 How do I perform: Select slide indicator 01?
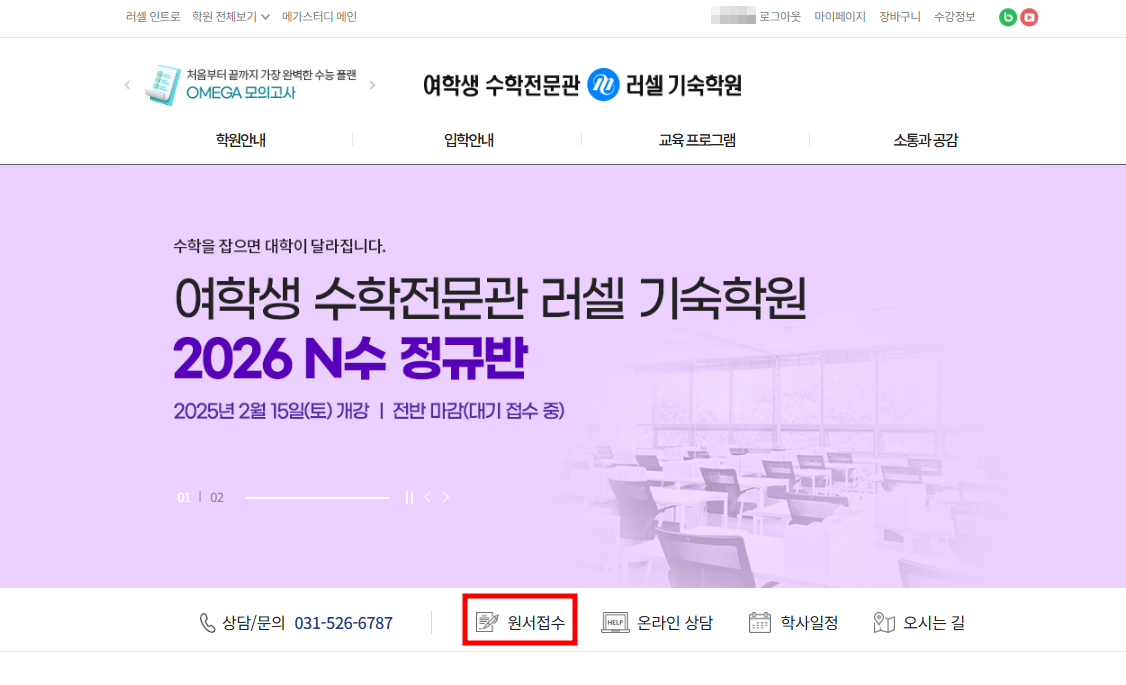[184, 498]
